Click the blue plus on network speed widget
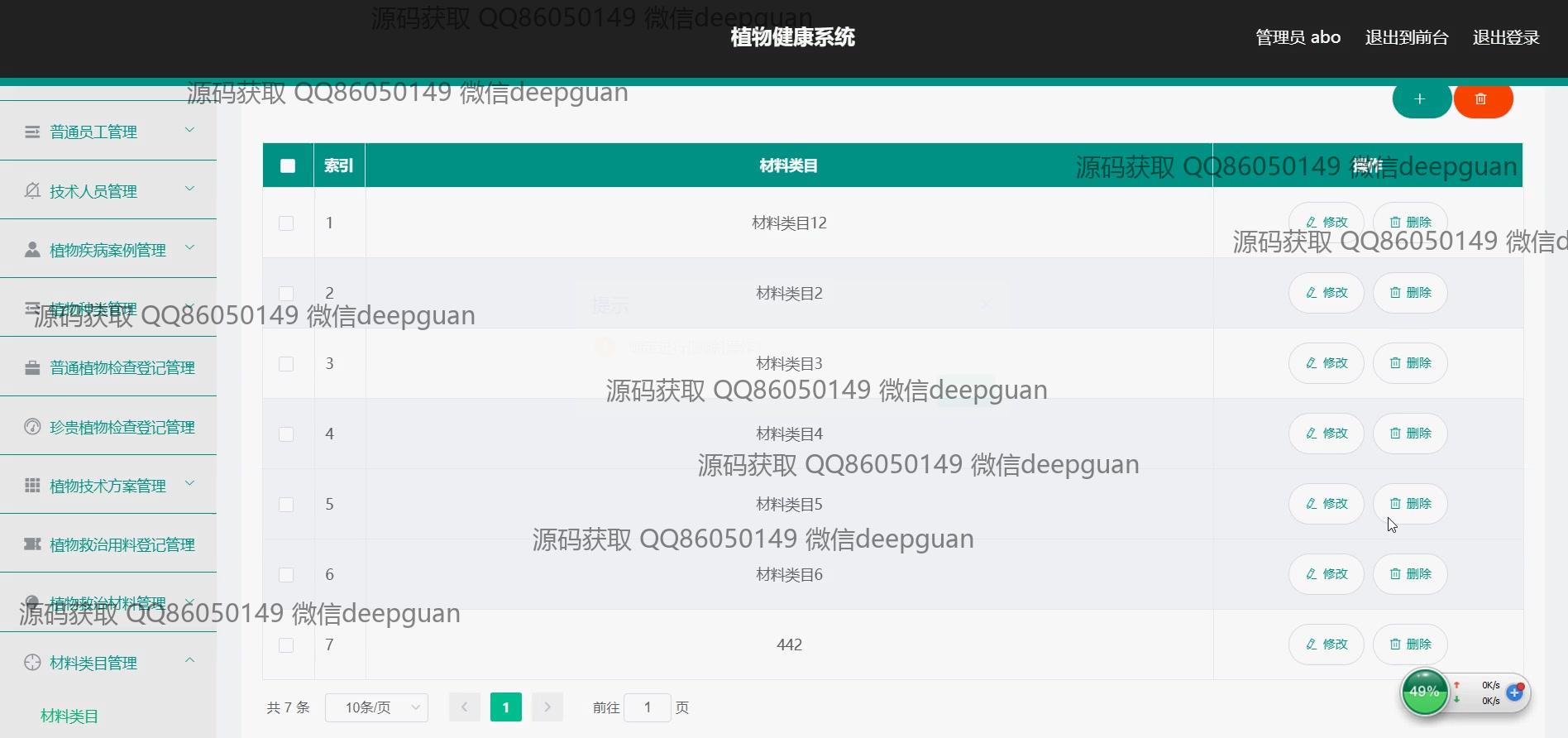This screenshot has height=738, width=1568. [x=1514, y=692]
